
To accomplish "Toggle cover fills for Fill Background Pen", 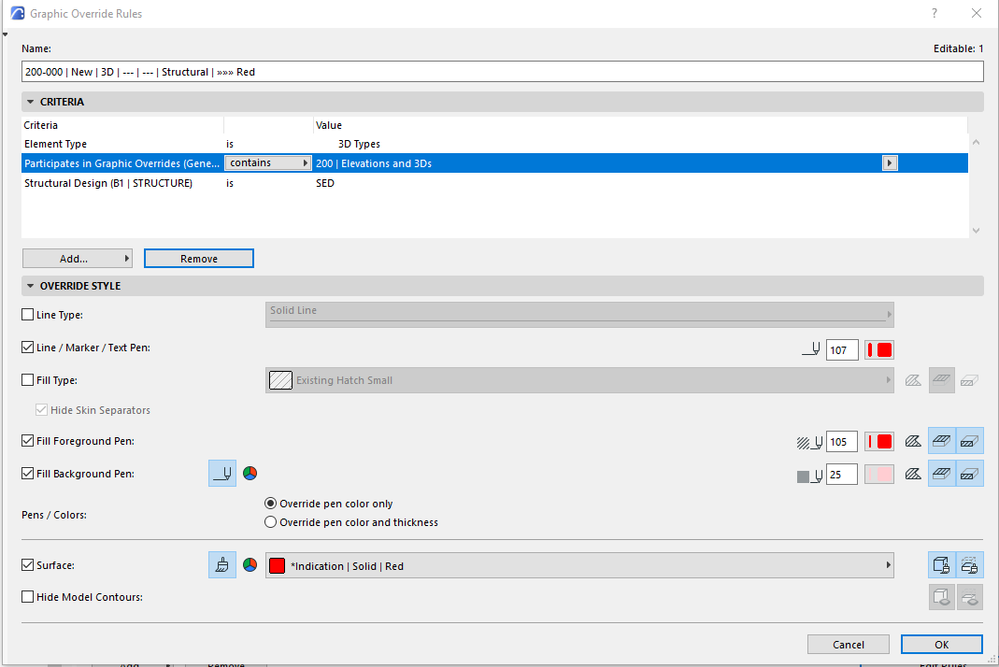I will click(x=942, y=474).
